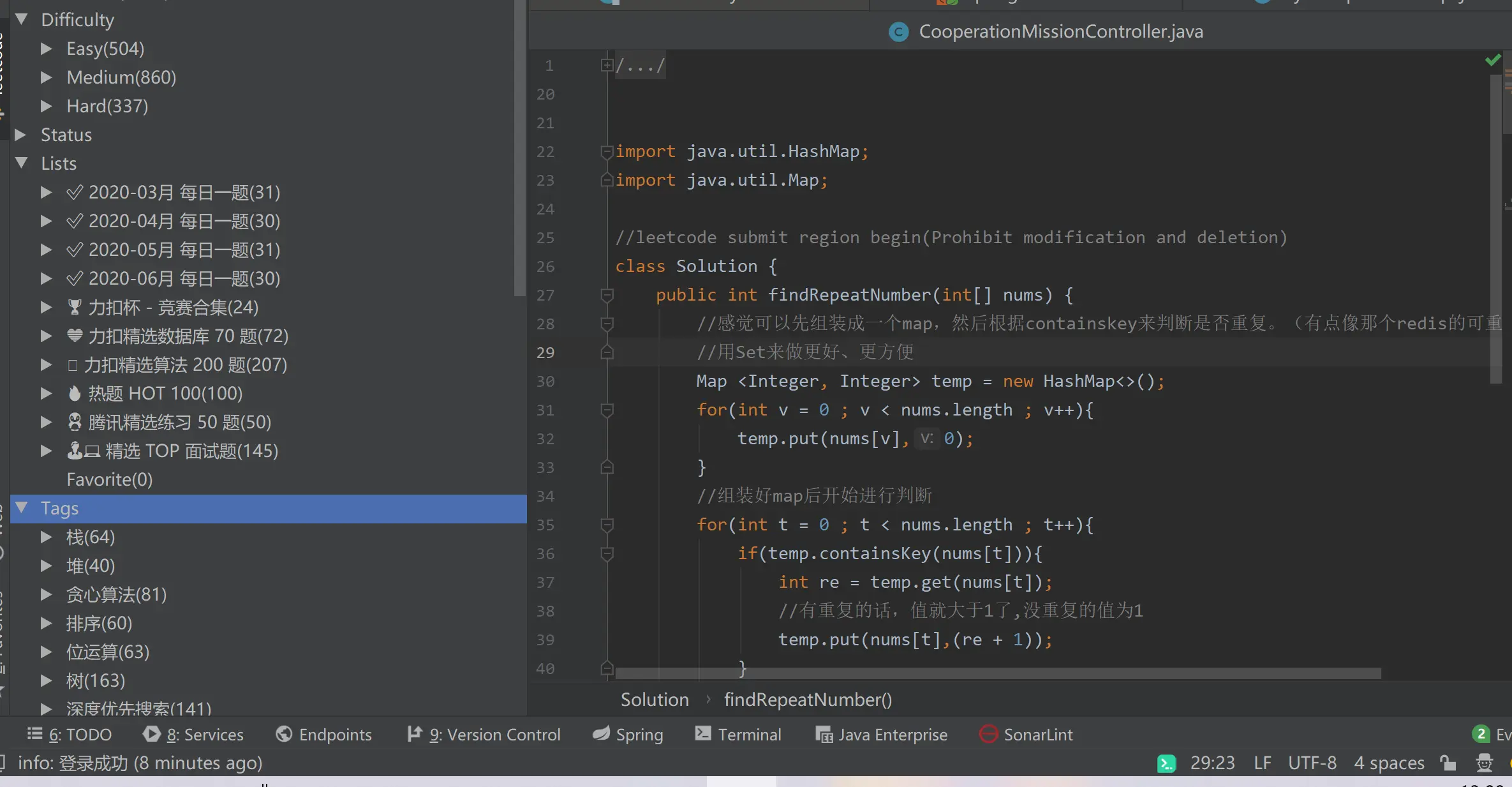Click the green terminal status bar icon
The height and width of the screenshot is (787, 1512).
[1166, 763]
